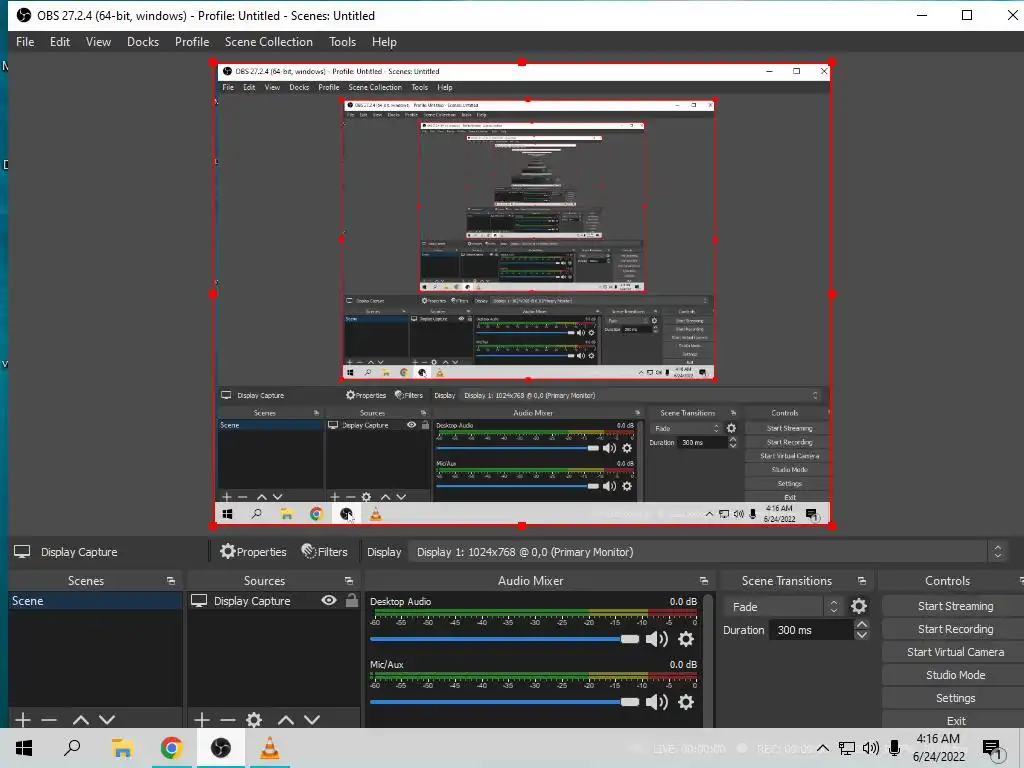Mute the Mic/Aux speaker icon
This screenshot has height=768, width=1024.
point(656,702)
